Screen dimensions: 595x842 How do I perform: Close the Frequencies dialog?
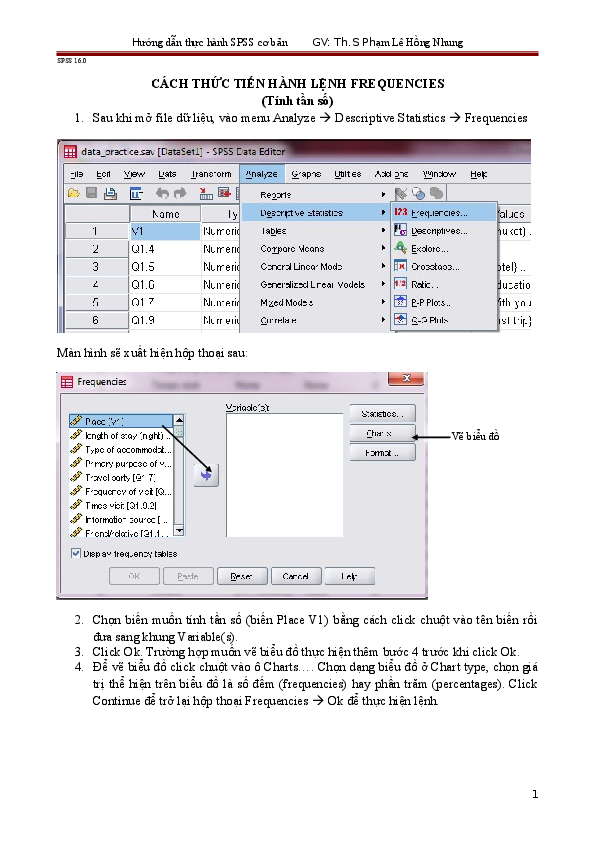[407, 379]
